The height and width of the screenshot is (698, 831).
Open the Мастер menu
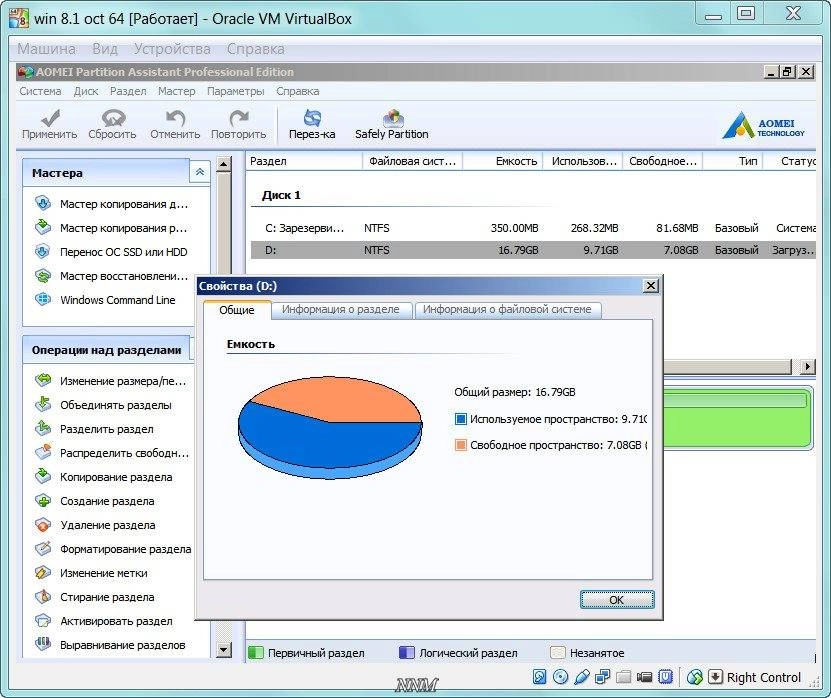(x=176, y=91)
